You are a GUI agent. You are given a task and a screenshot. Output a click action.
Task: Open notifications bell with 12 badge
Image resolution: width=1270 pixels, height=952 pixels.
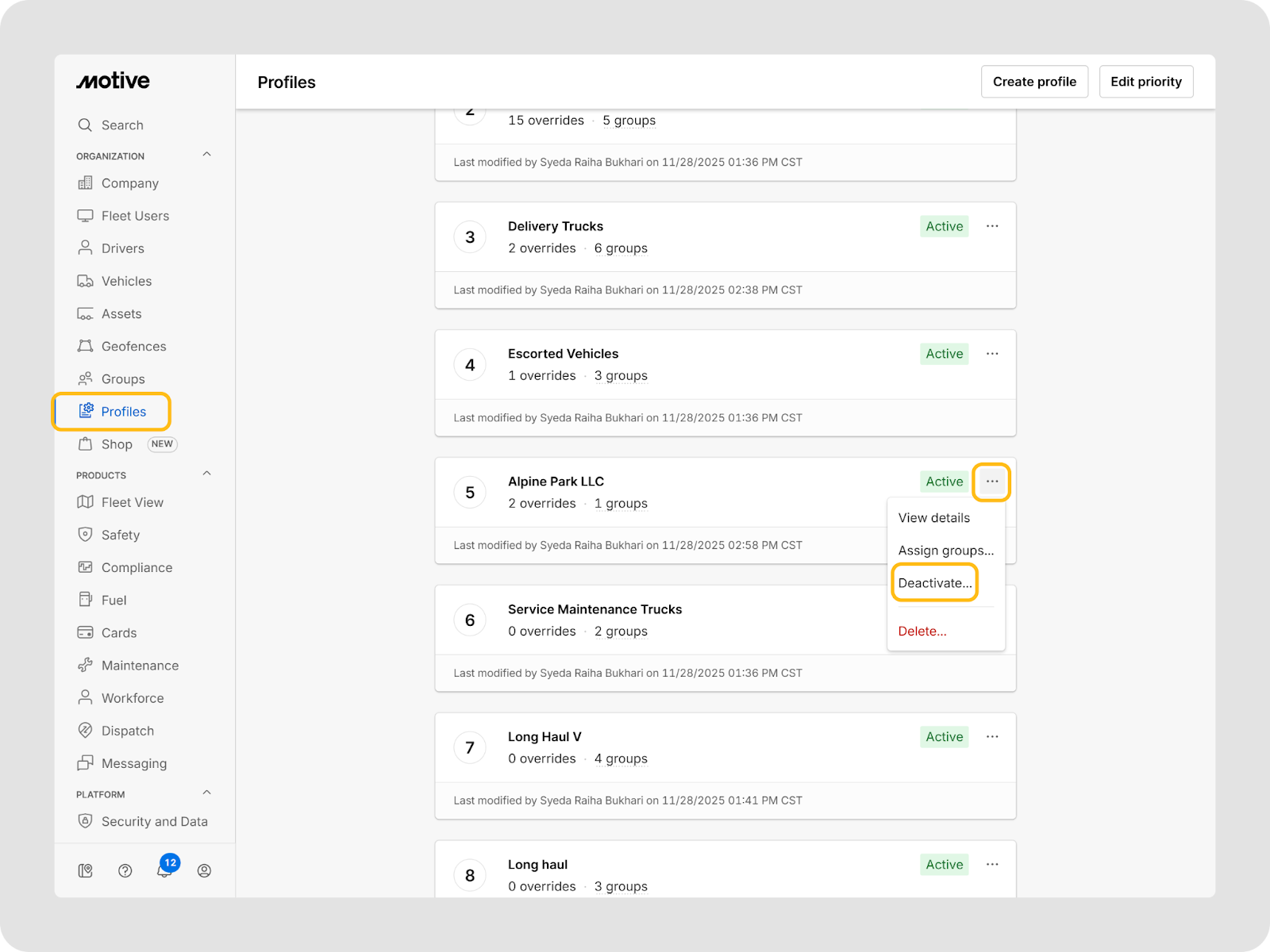tap(164, 870)
